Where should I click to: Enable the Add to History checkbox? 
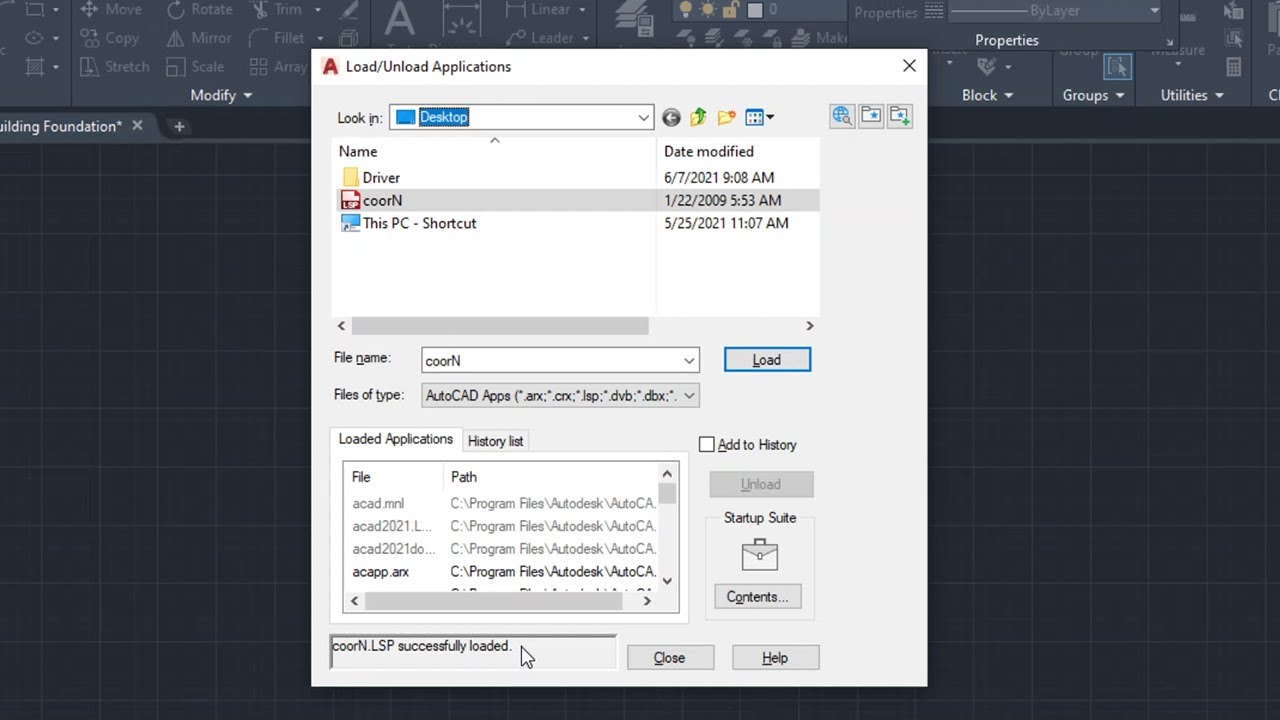tap(707, 445)
